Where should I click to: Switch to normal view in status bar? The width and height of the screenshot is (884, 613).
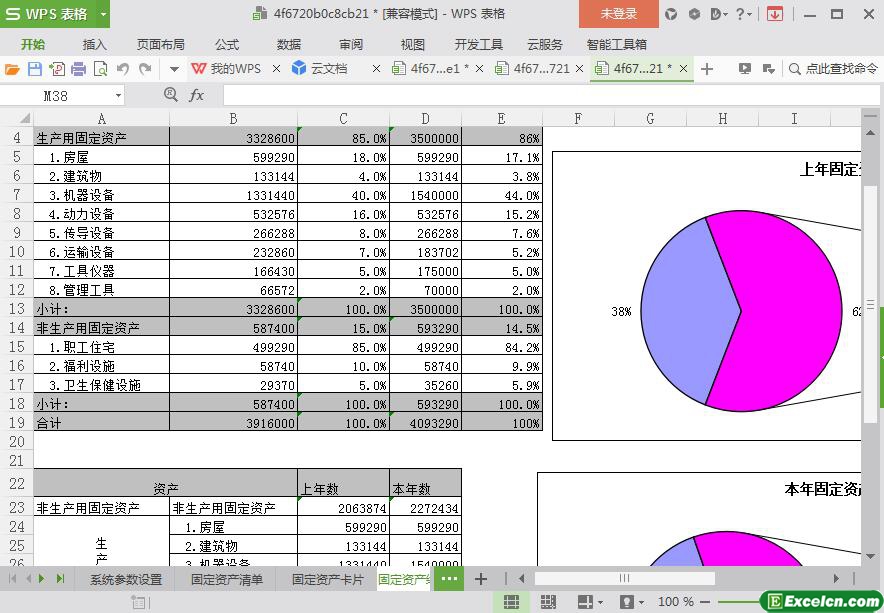[511, 602]
